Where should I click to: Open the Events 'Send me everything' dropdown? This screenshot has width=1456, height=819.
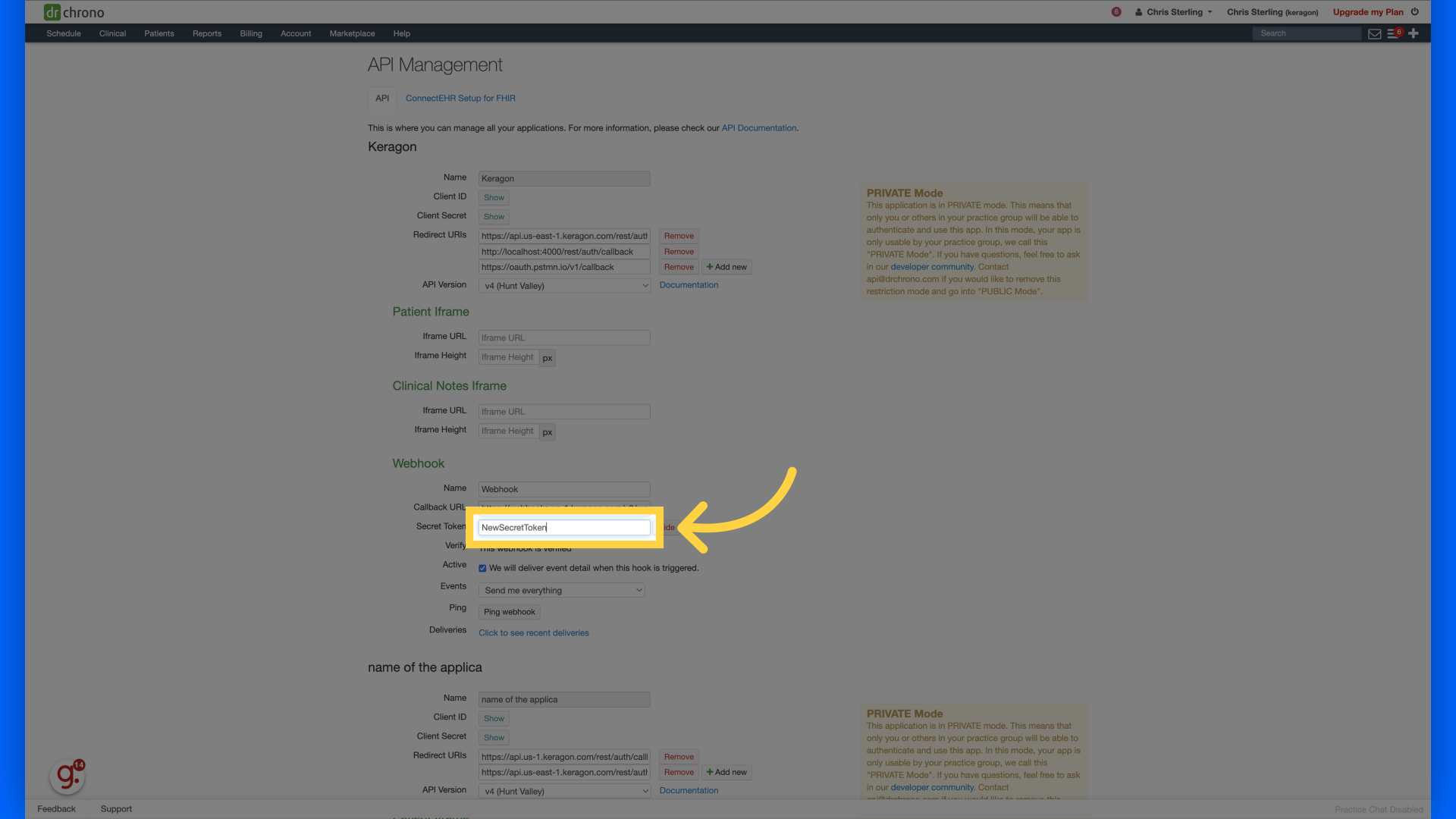(x=561, y=590)
